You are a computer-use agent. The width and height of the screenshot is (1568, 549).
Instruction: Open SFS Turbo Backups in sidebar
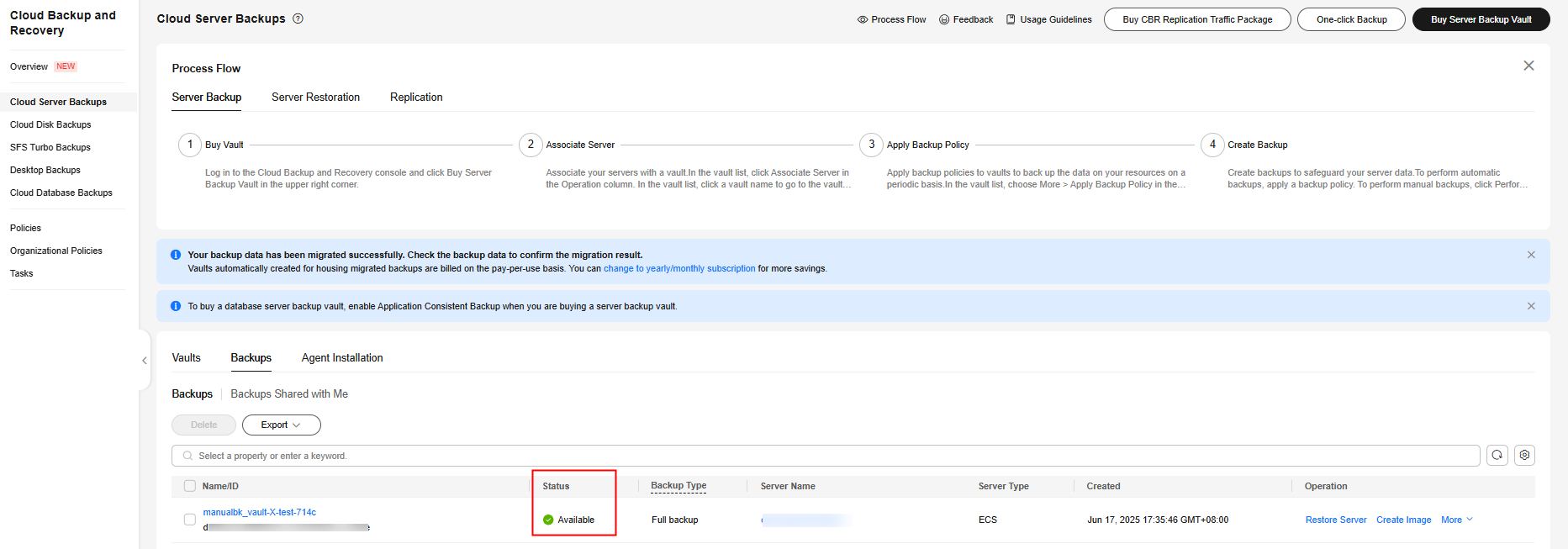[50, 147]
